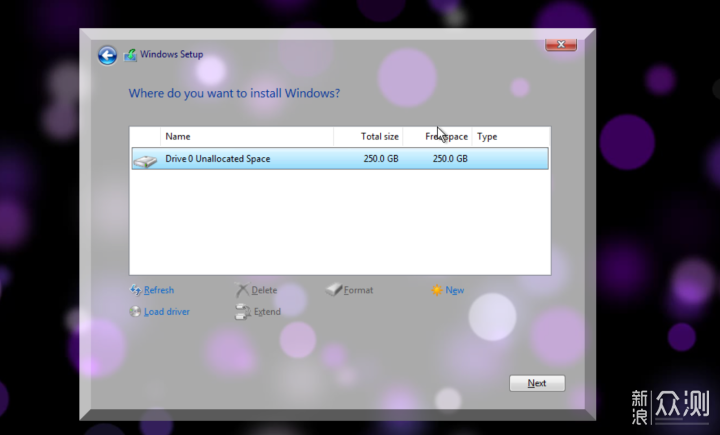Viewport: 720px width, 435px height.
Task: Click the 250.0 GB free space value
Action: 450,158
